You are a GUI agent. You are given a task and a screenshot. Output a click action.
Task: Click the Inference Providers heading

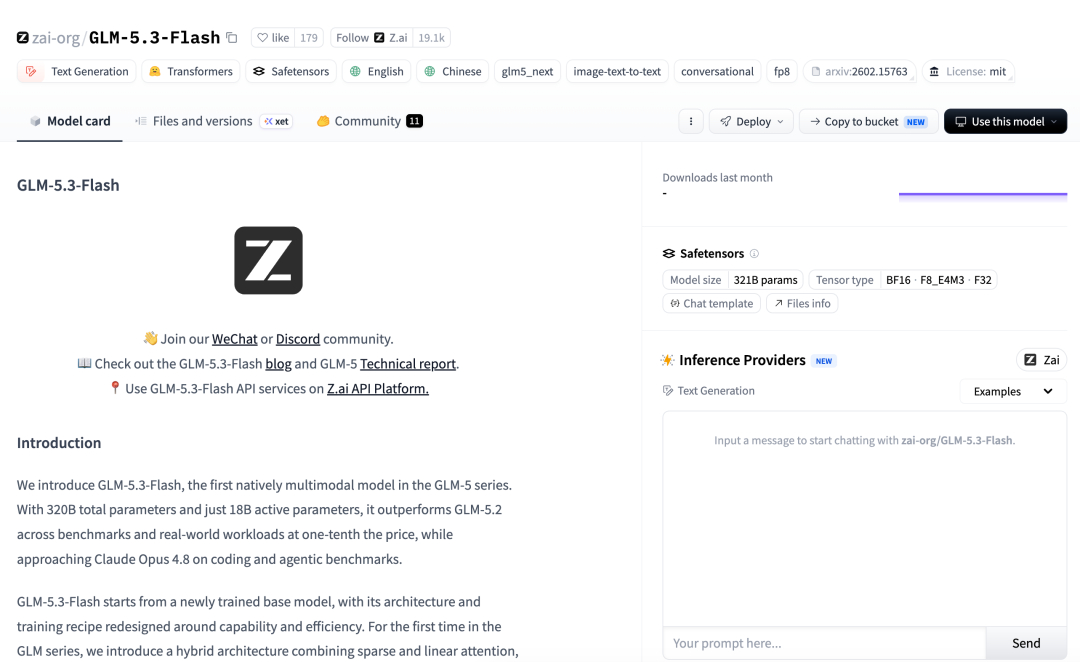tap(742, 360)
